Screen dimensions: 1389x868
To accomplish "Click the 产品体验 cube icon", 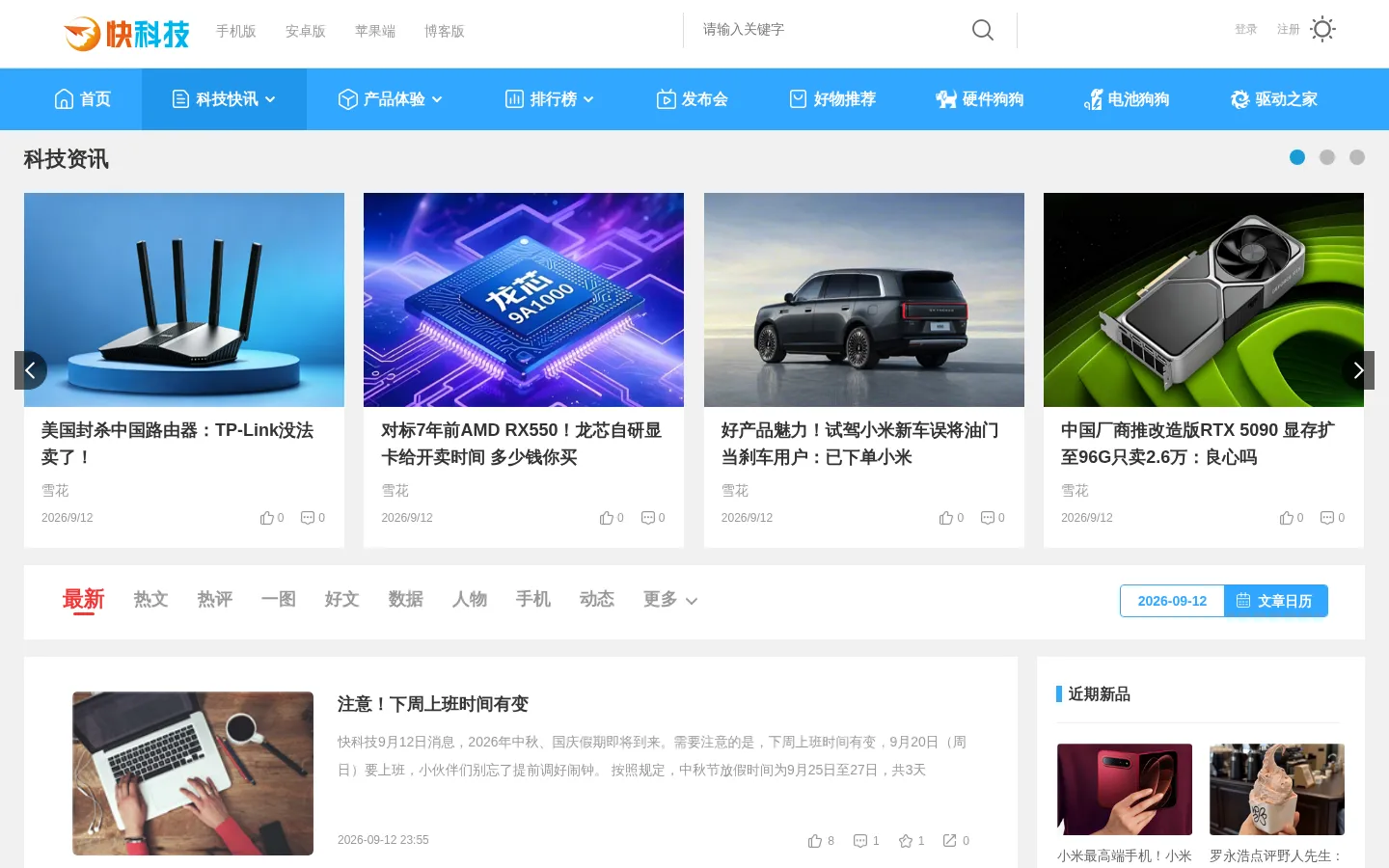I will pyautogui.click(x=348, y=99).
